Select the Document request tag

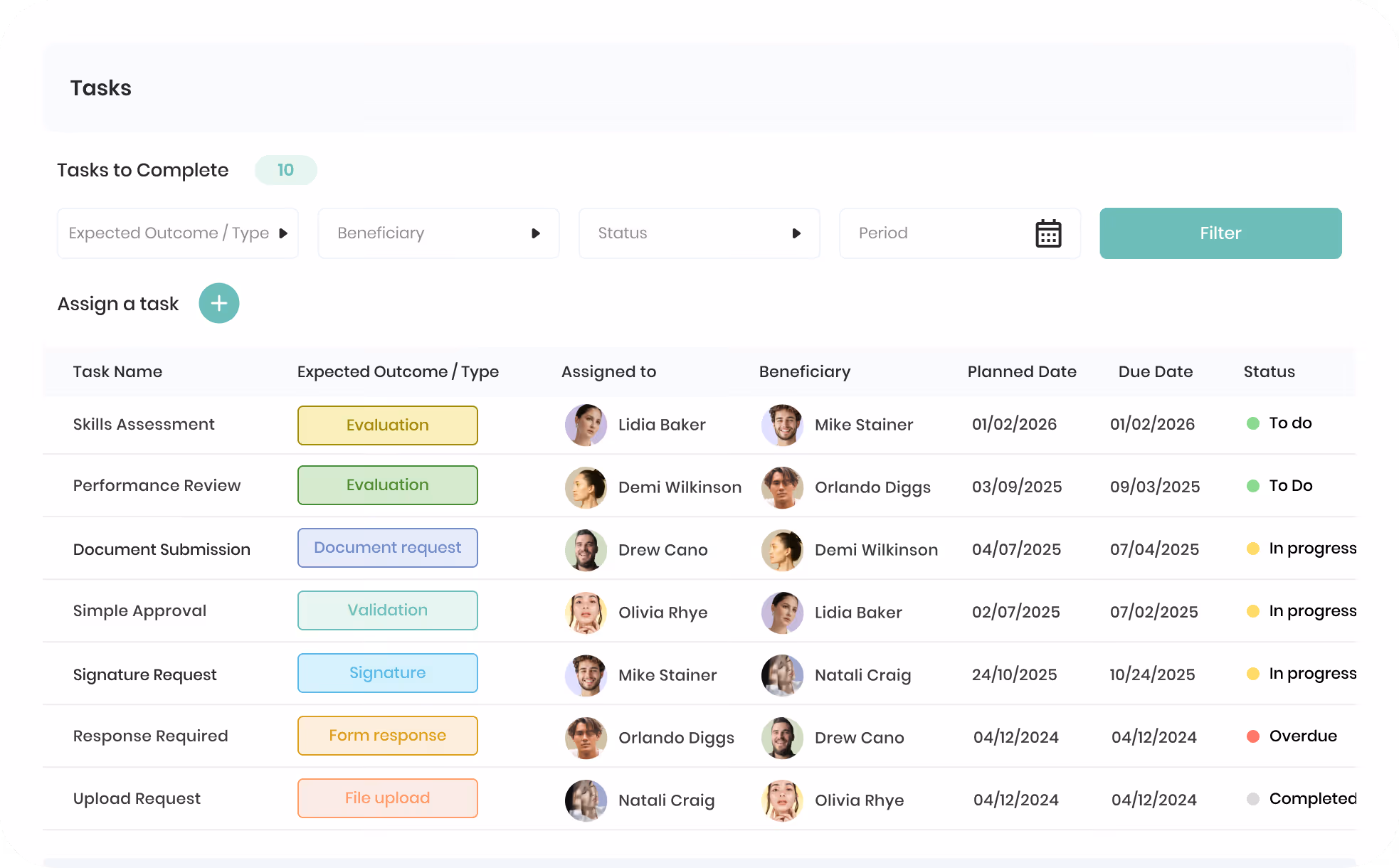click(388, 548)
